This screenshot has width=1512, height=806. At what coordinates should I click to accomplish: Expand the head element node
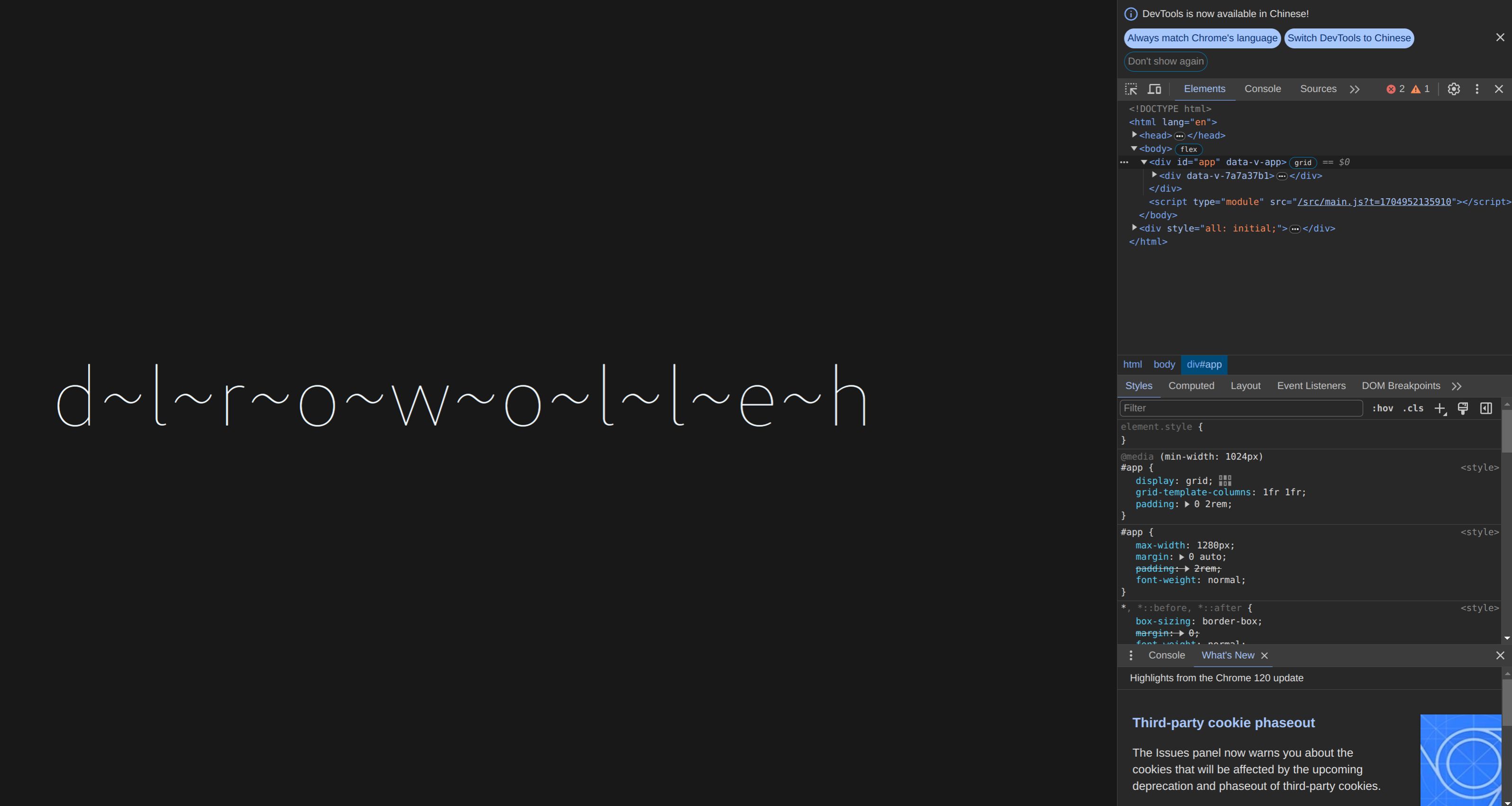point(1134,135)
